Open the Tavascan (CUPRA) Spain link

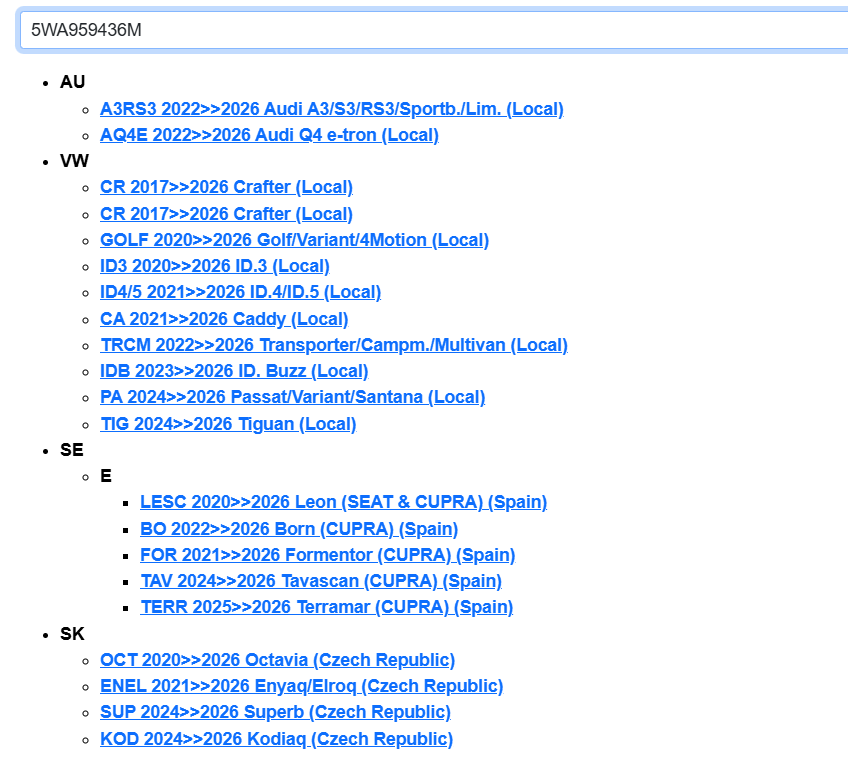point(320,581)
